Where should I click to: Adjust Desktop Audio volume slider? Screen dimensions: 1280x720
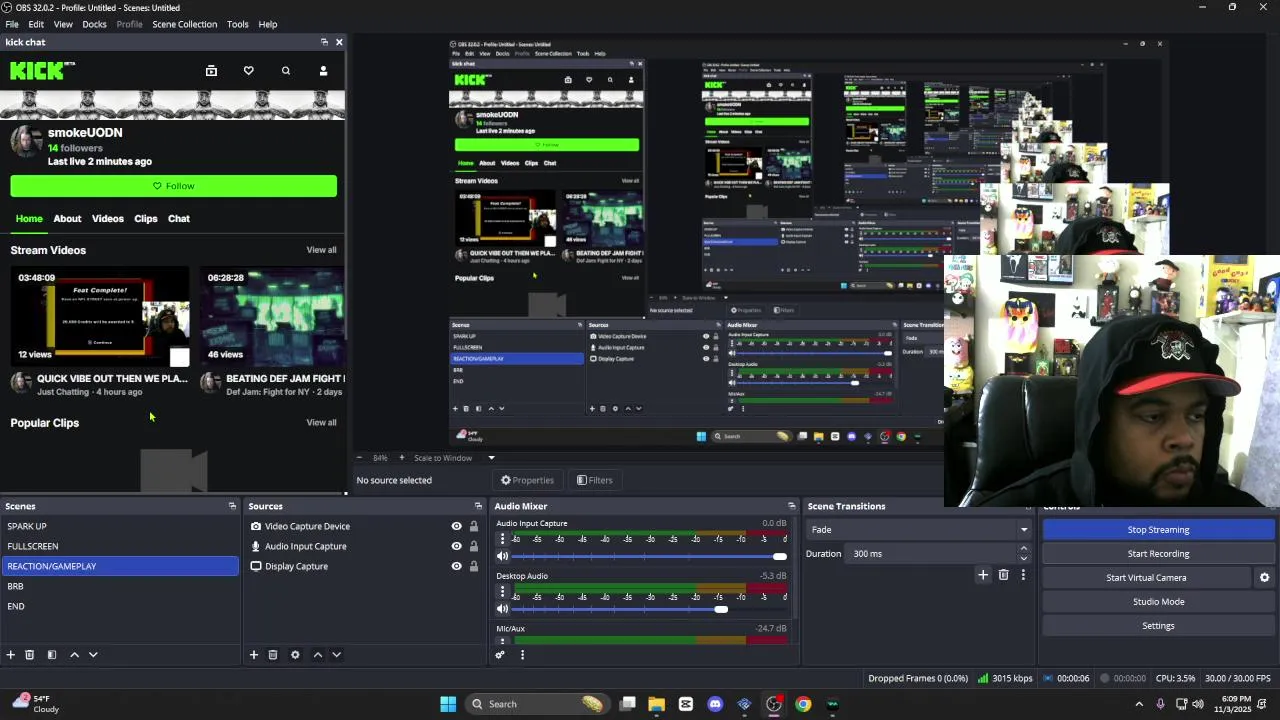[721, 609]
